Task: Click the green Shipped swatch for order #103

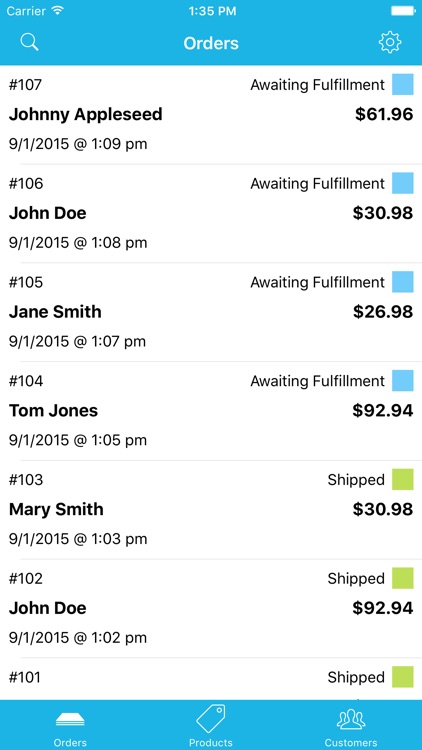Action: point(403,480)
